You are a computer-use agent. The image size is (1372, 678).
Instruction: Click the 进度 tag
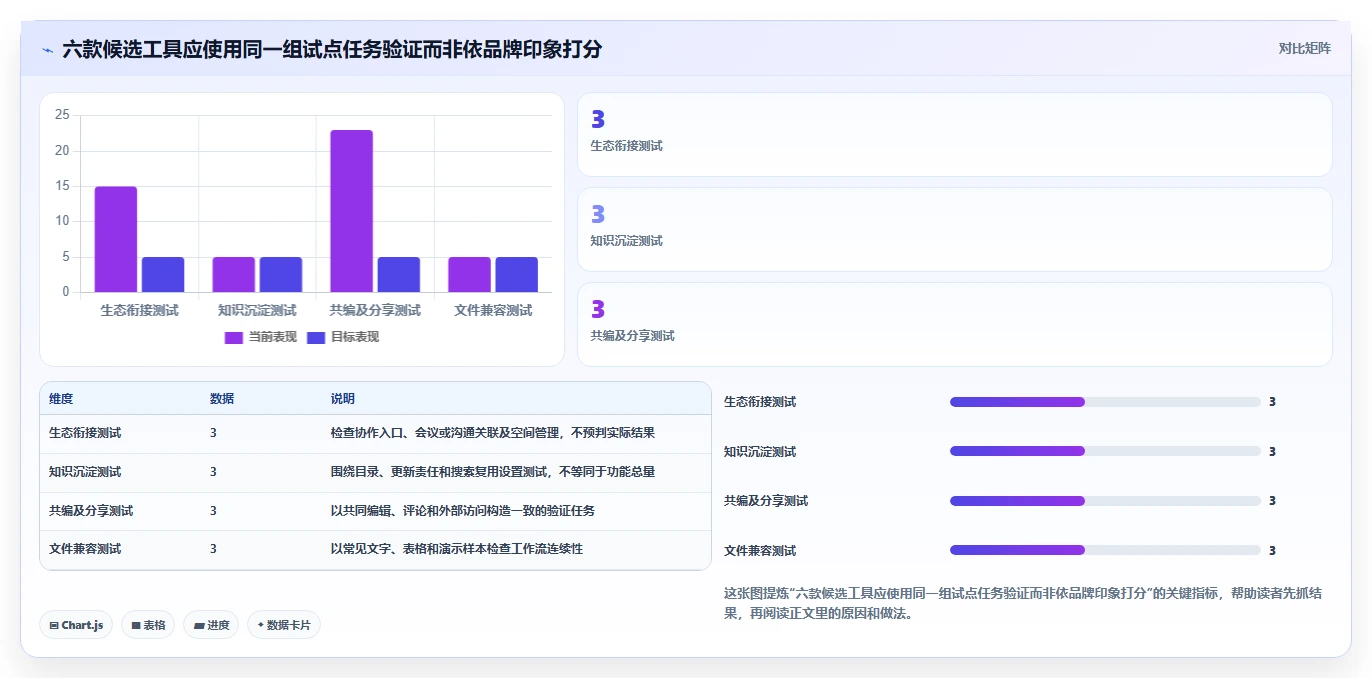[x=211, y=625]
